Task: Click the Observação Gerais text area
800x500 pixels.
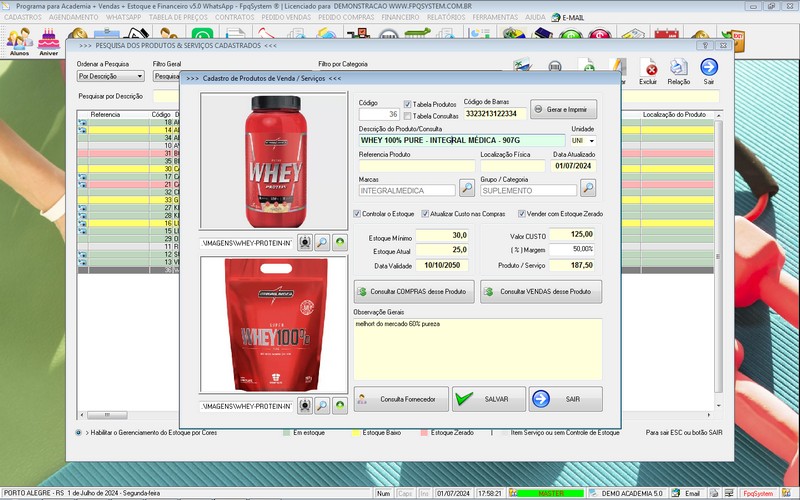Action: click(x=478, y=349)
